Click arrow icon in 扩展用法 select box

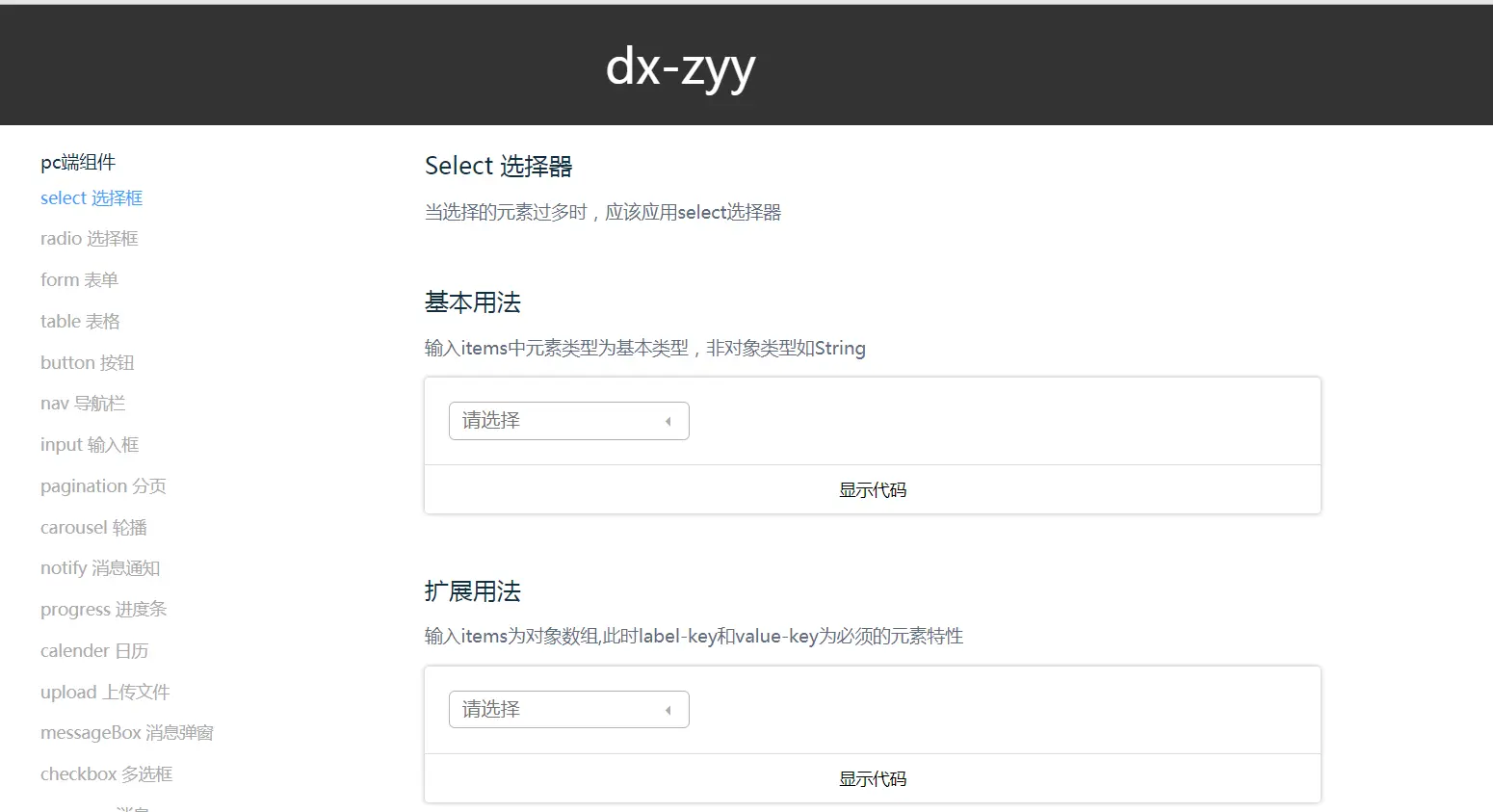click(668, 711)
